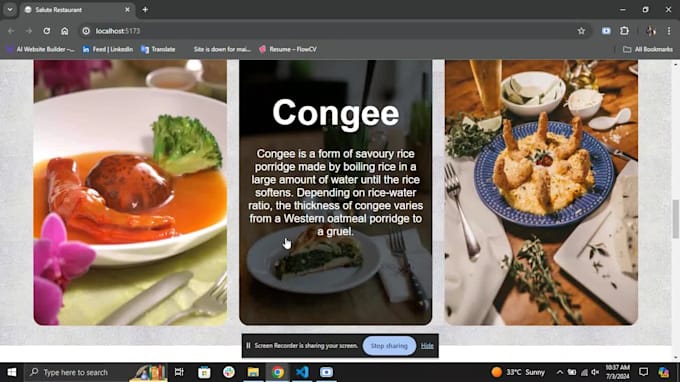This screenshot has height=382, width=680.
Task: Click the Congee dish card
Action: [336, 193]
